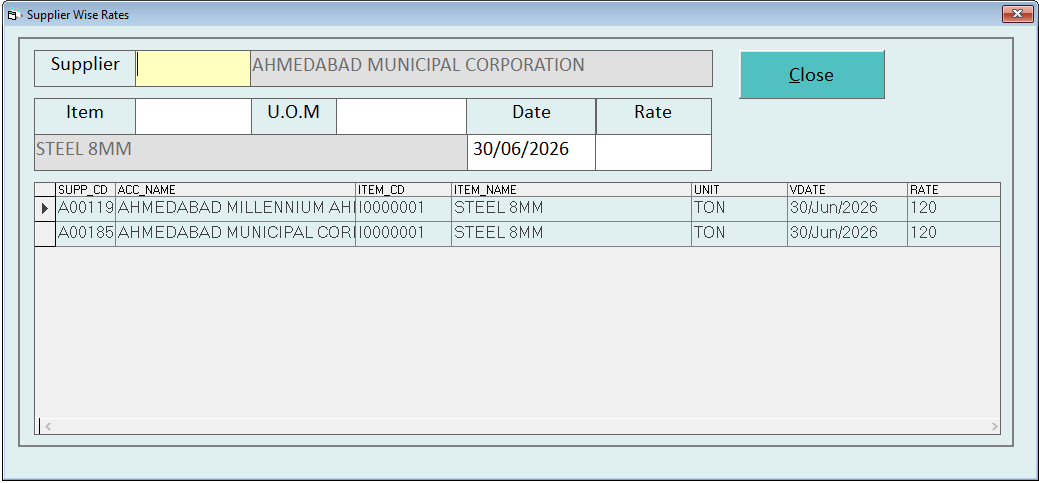Click STEEL 8MM cell in the A00185 row
1039x483 pixels.
click(x=571, y=234)
